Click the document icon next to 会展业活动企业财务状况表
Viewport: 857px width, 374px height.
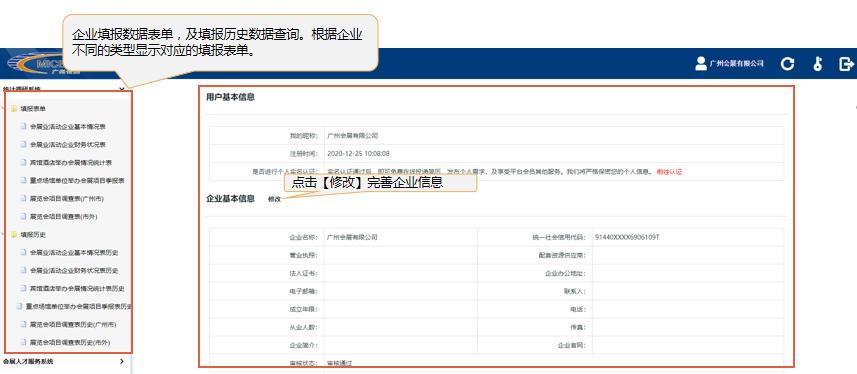(x=23, y=144)
